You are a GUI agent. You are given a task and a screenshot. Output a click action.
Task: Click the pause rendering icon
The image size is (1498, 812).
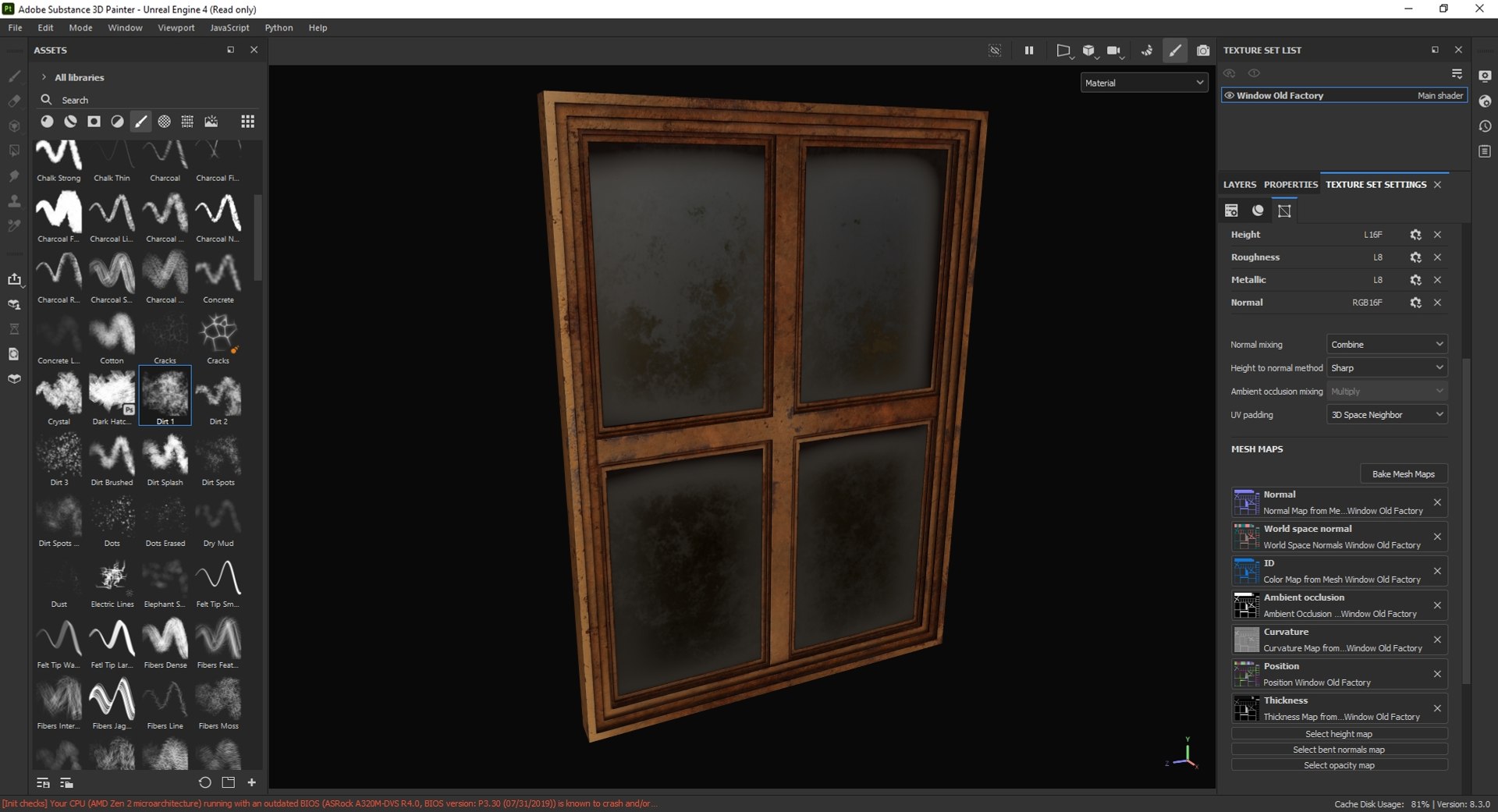pyautogui.click(x=1029, y=51)
